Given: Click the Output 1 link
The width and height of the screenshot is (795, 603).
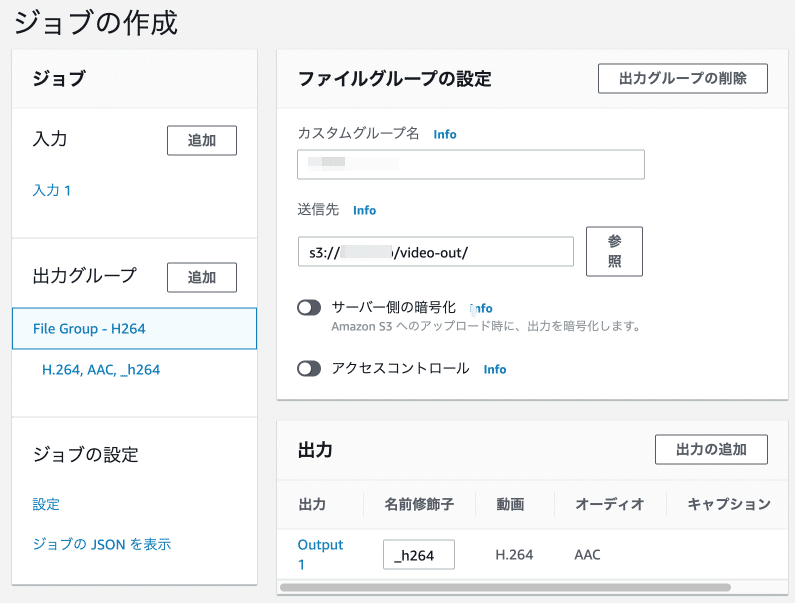Looking at the screenshot, I should (x=320, y=554).
